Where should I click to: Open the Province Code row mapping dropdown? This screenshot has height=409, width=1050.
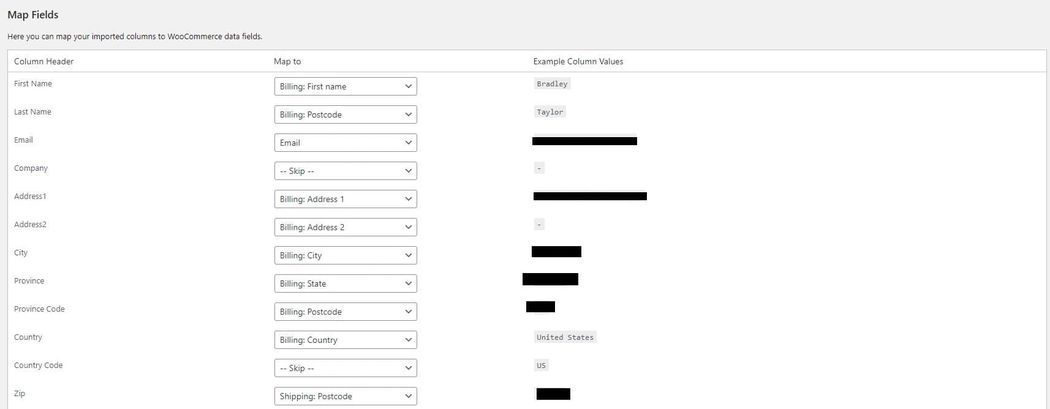(345, 312)
